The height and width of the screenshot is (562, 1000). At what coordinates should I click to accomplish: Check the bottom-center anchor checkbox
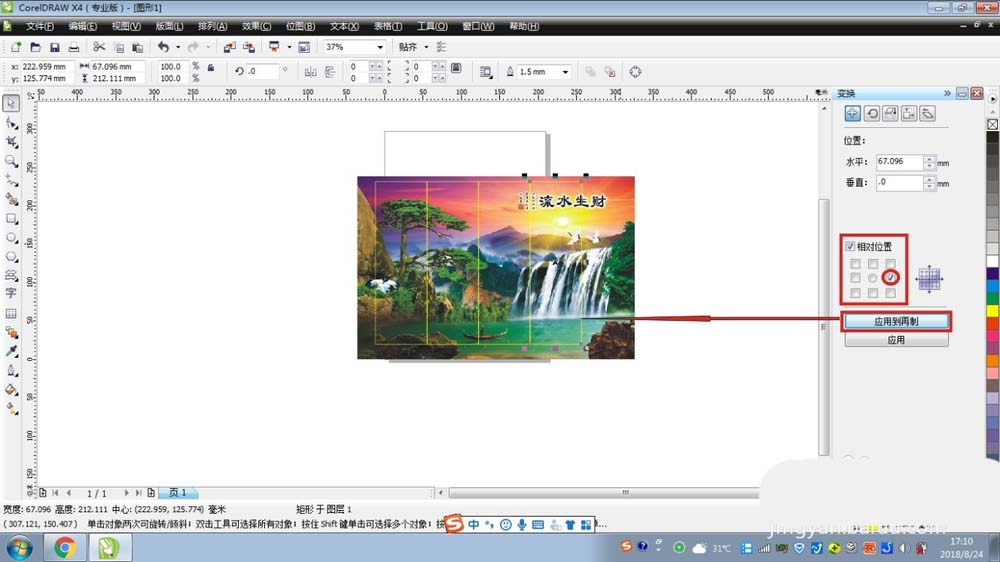(x=872, y=293)
